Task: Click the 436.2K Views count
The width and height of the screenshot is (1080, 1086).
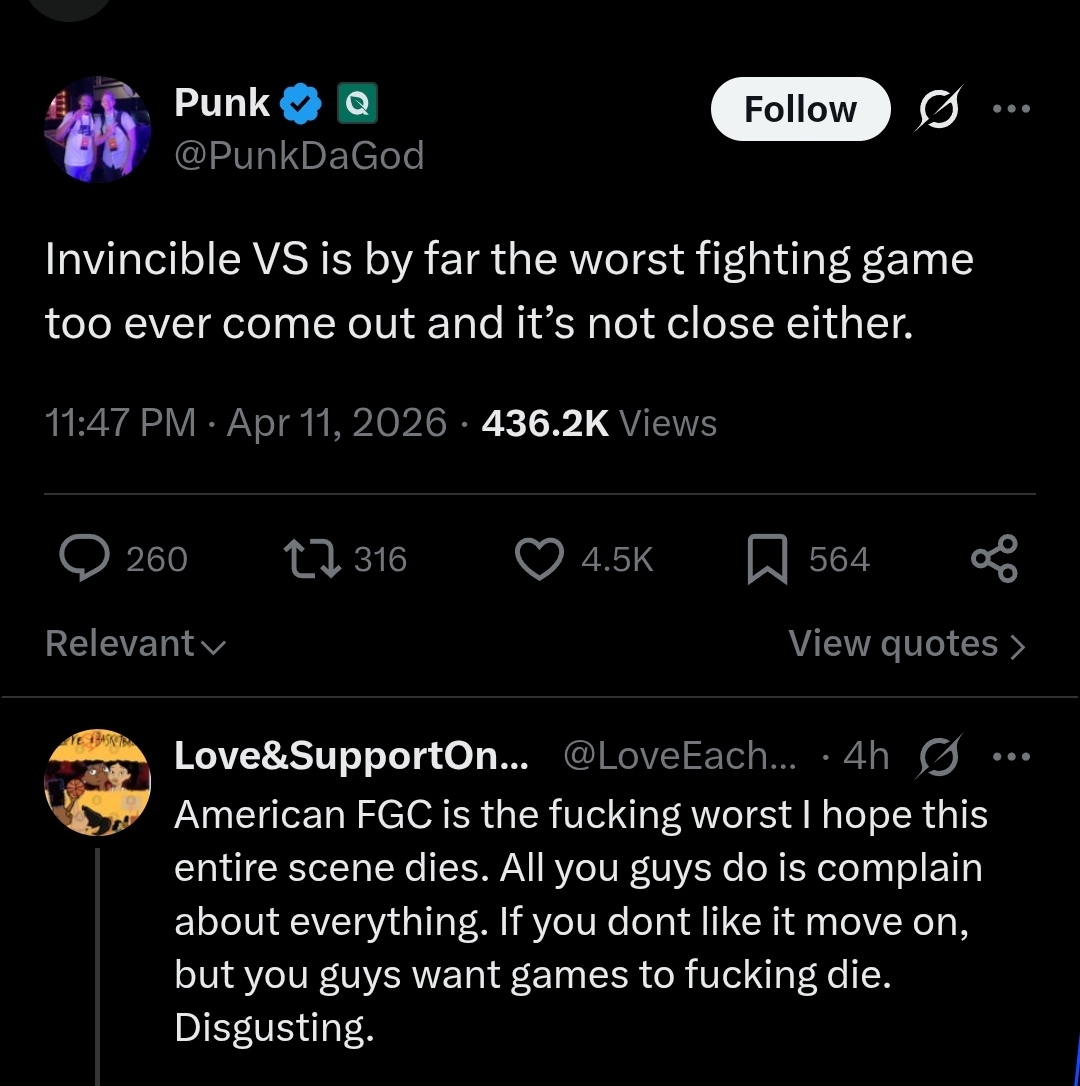Action: pyautogui.click(x=598, y=423)
